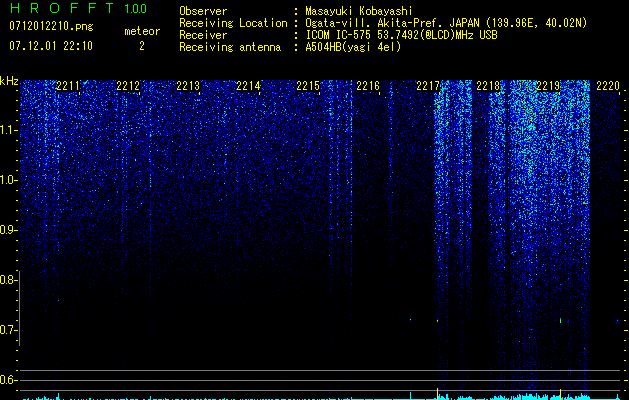Image resolution: width=629 pixels, height=400 pixels.
Task: Click the Observer label
Action: pos(203,11)
